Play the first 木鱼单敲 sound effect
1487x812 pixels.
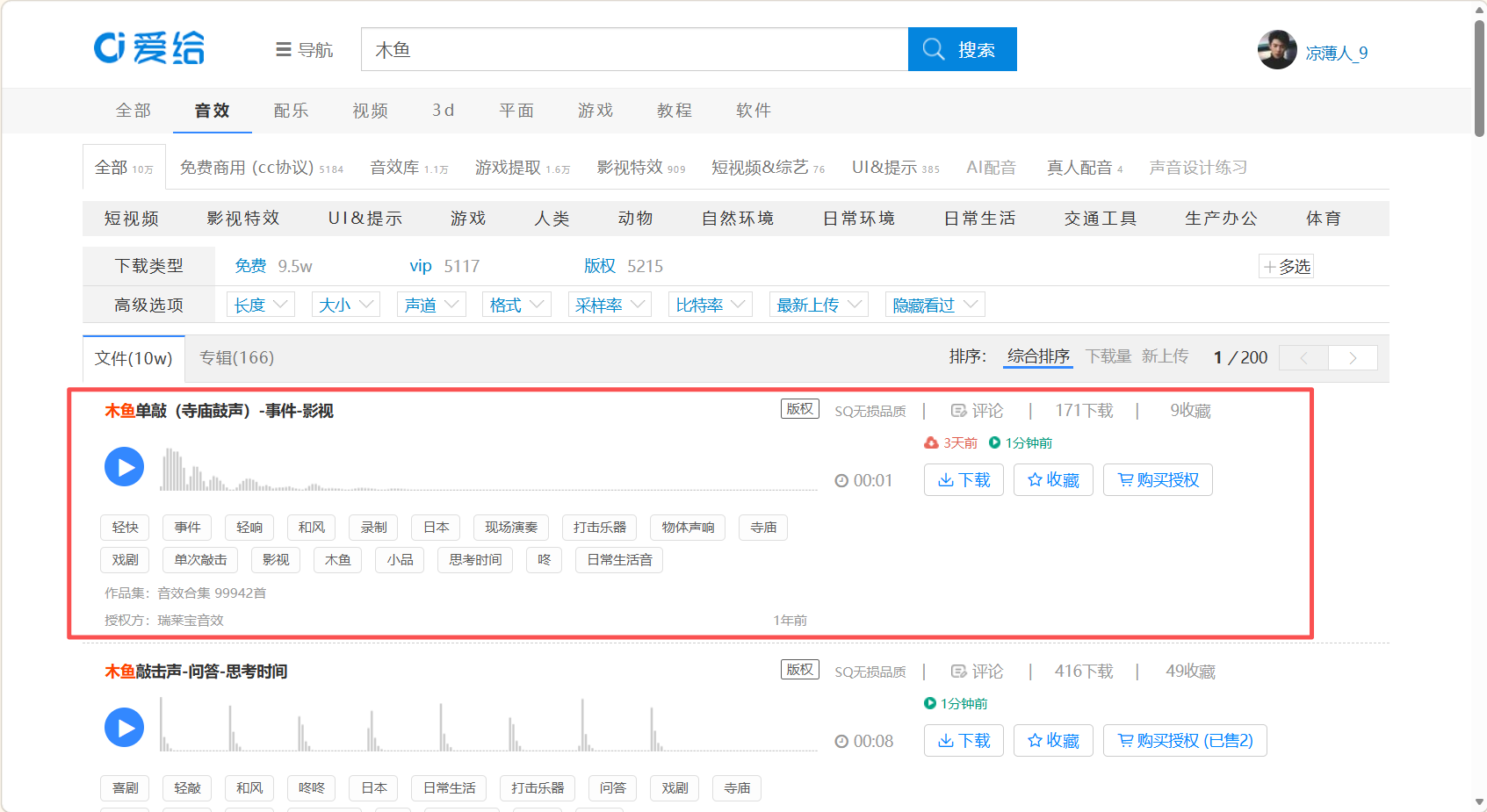coord(124,467)
